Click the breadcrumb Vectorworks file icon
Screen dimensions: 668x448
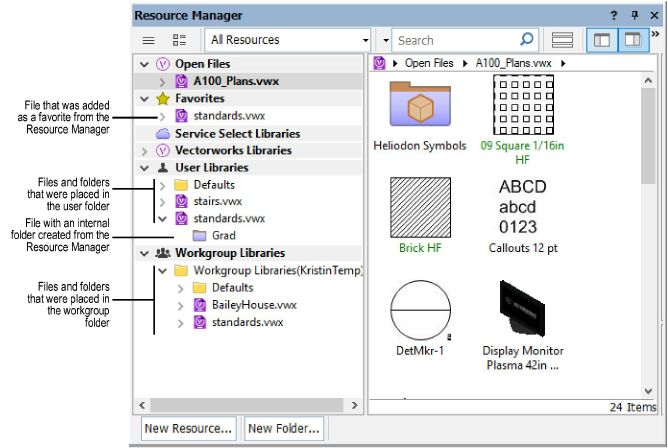[379, 63]
